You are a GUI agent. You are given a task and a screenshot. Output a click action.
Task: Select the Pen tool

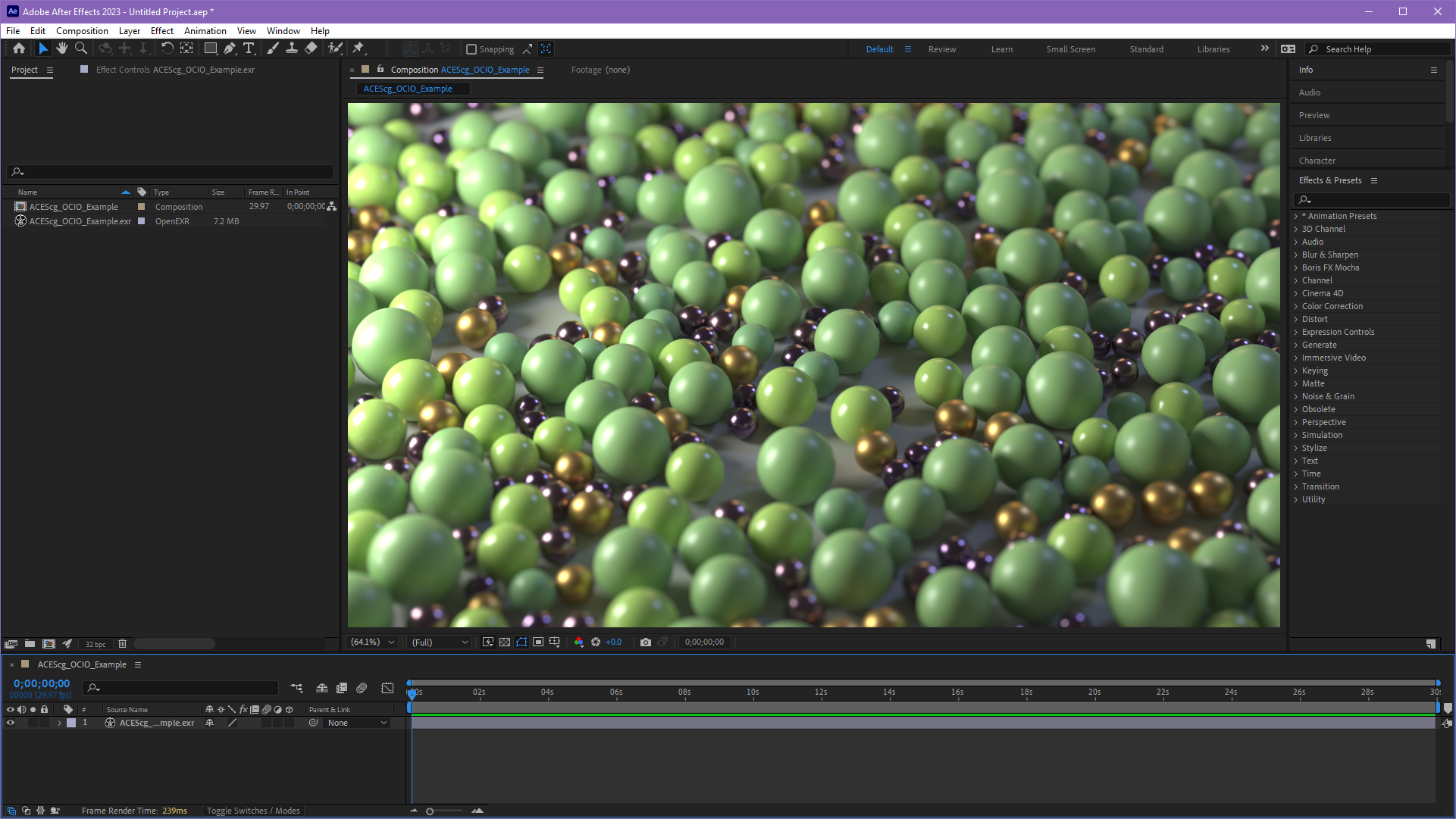(x=230, y=48)
